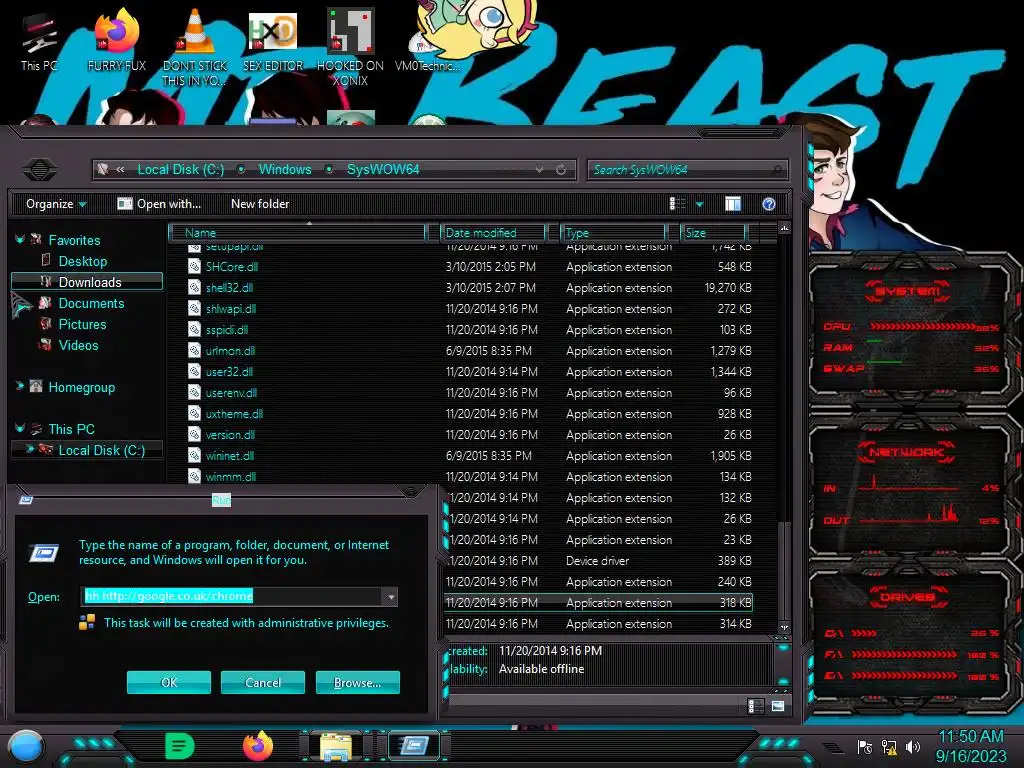Viewport: 1024px width, 768px height.
Task: Click the wininet.dll file icon
Action: pyautogui.click(x=194, y=455)
